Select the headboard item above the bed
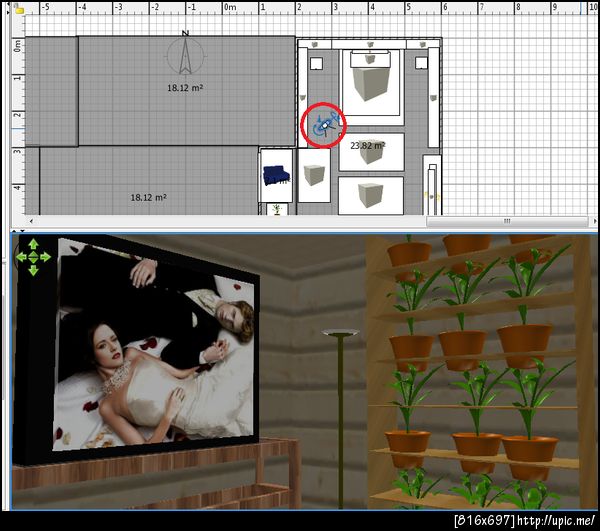 coord(370,59)
